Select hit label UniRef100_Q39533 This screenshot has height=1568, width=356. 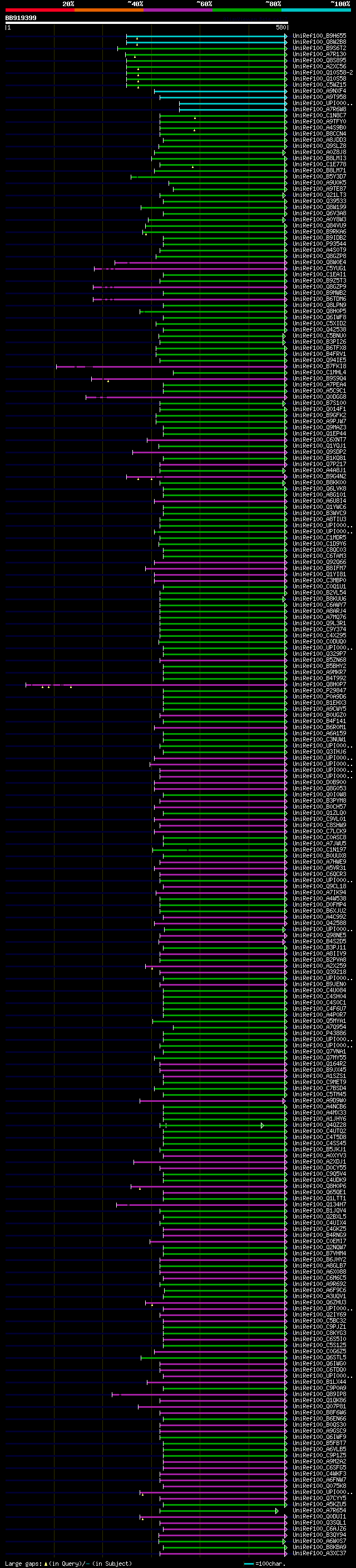(319, 201)
